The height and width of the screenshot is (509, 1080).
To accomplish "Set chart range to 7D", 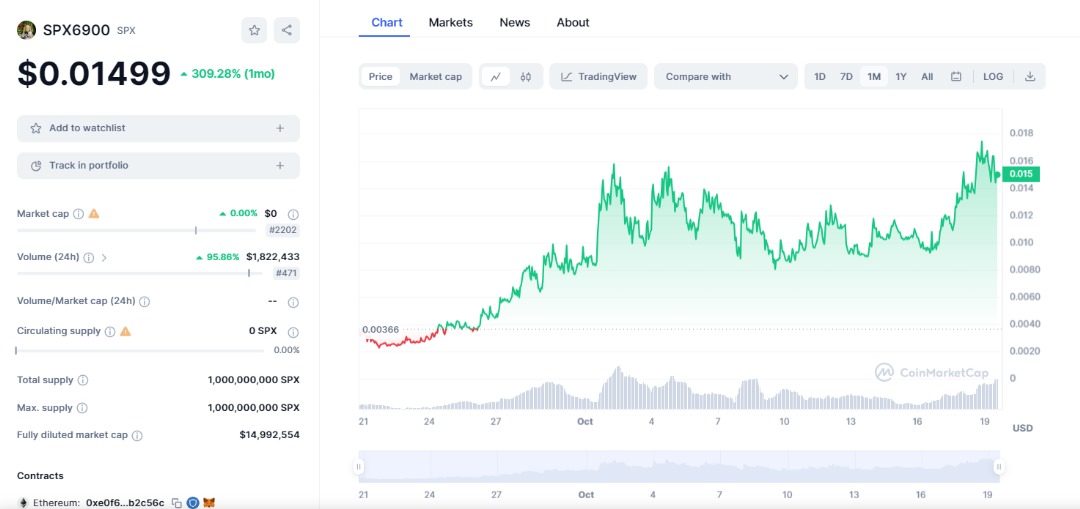I will (847, 76).
